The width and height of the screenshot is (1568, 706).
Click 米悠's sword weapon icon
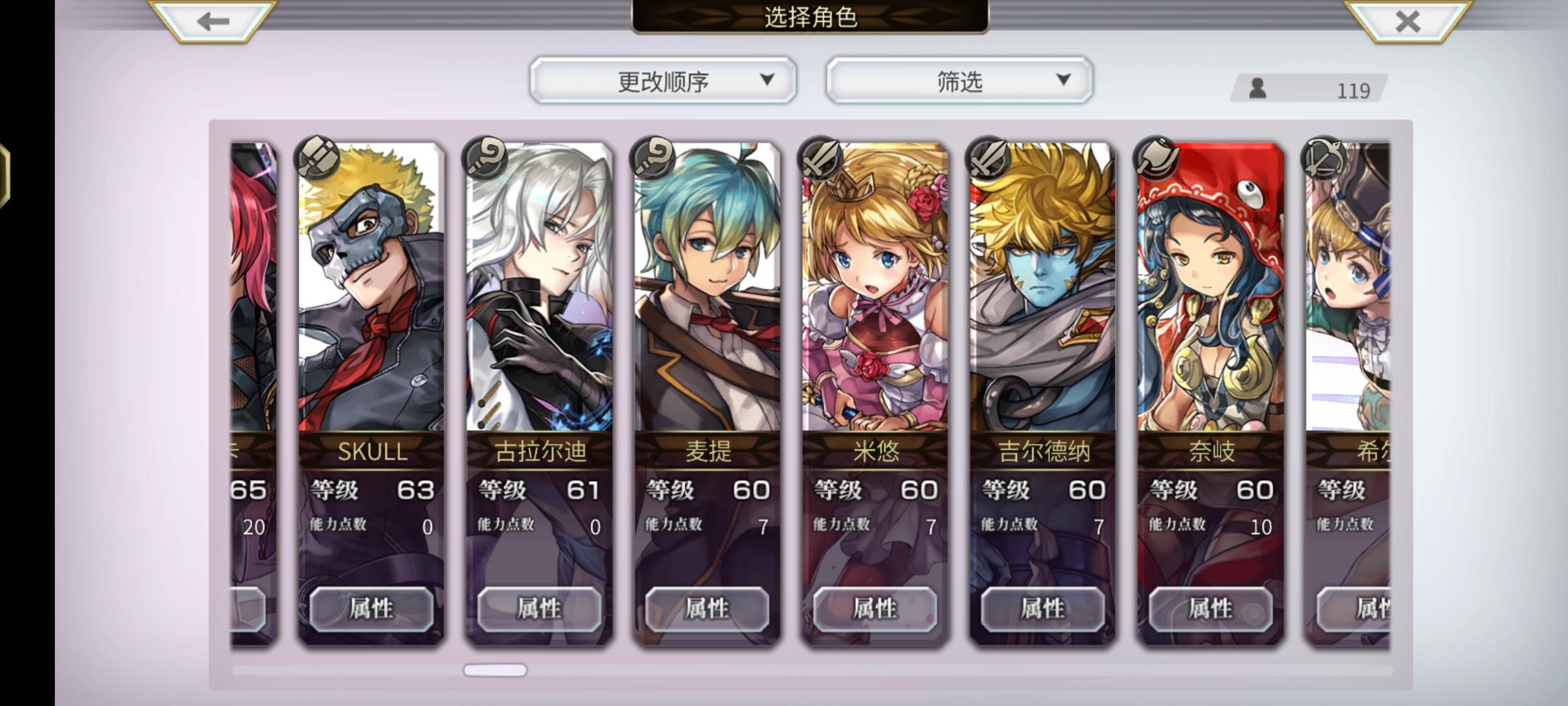[821, 158]
